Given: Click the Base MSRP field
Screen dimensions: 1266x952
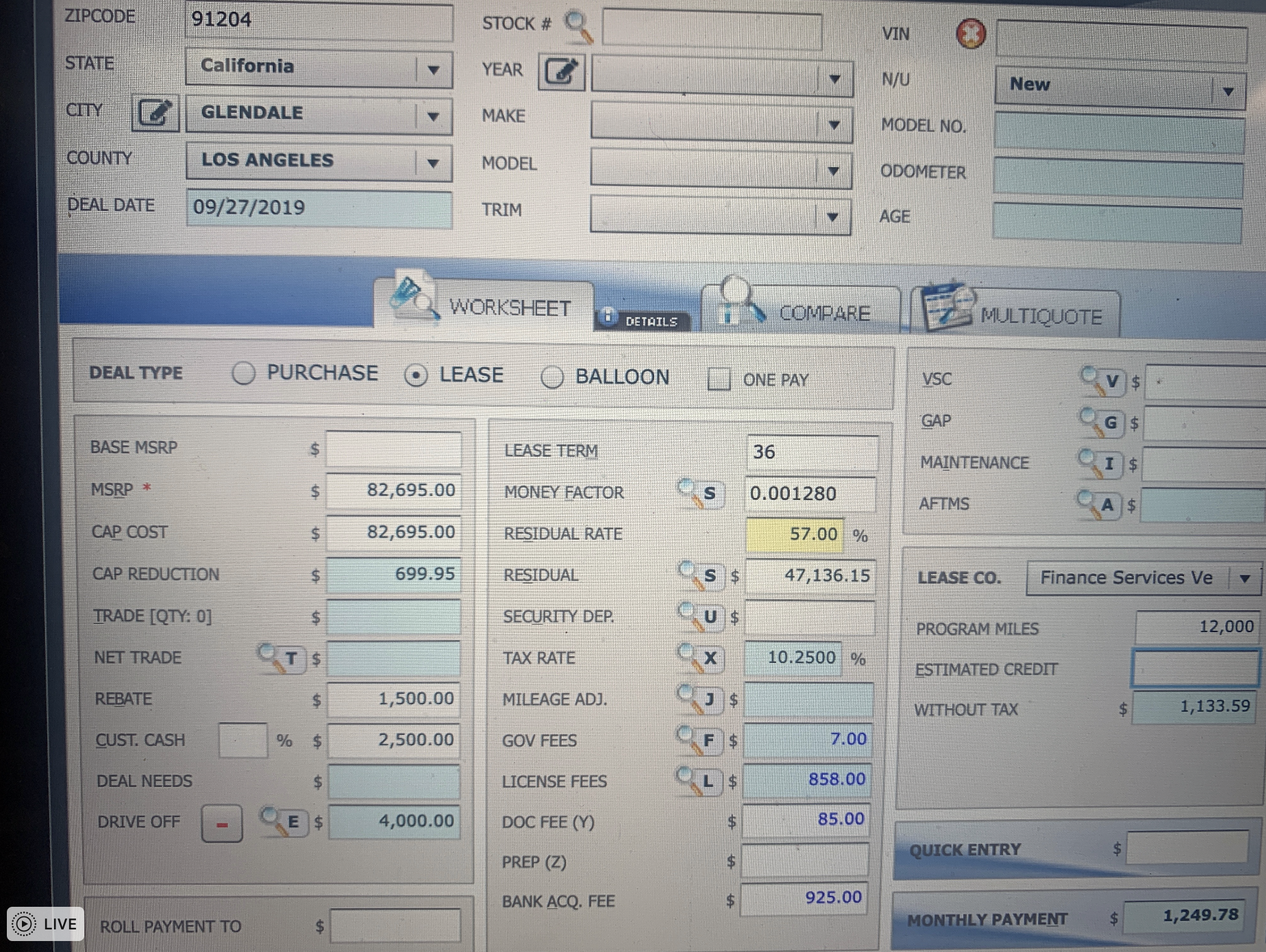Looking at the screenshot, I should pyautogui.click(x=393, y=450).
